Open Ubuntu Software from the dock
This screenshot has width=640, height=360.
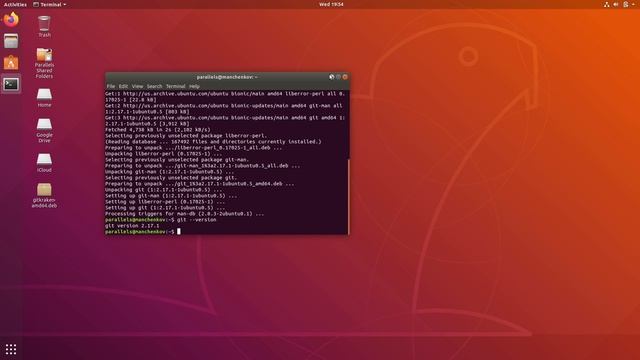[11, 62]
